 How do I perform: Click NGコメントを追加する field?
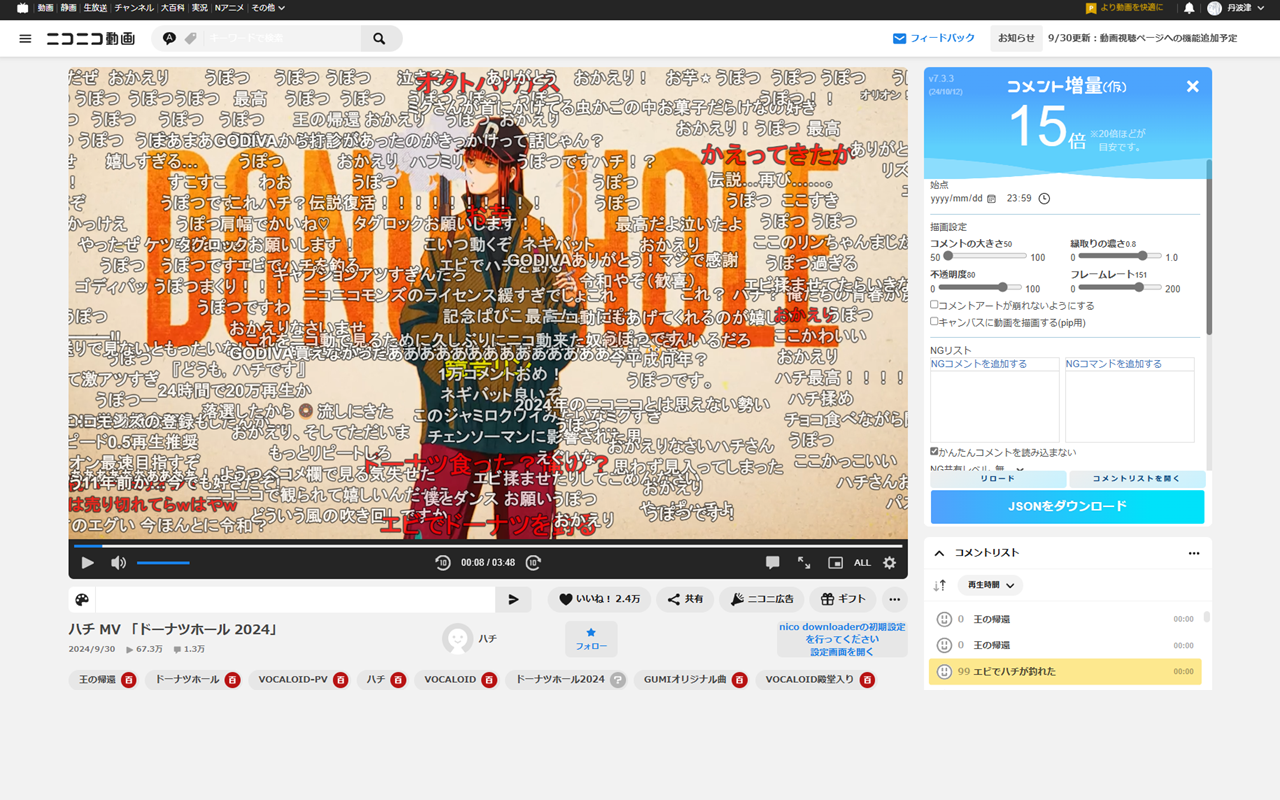click(x=995, y=364)
